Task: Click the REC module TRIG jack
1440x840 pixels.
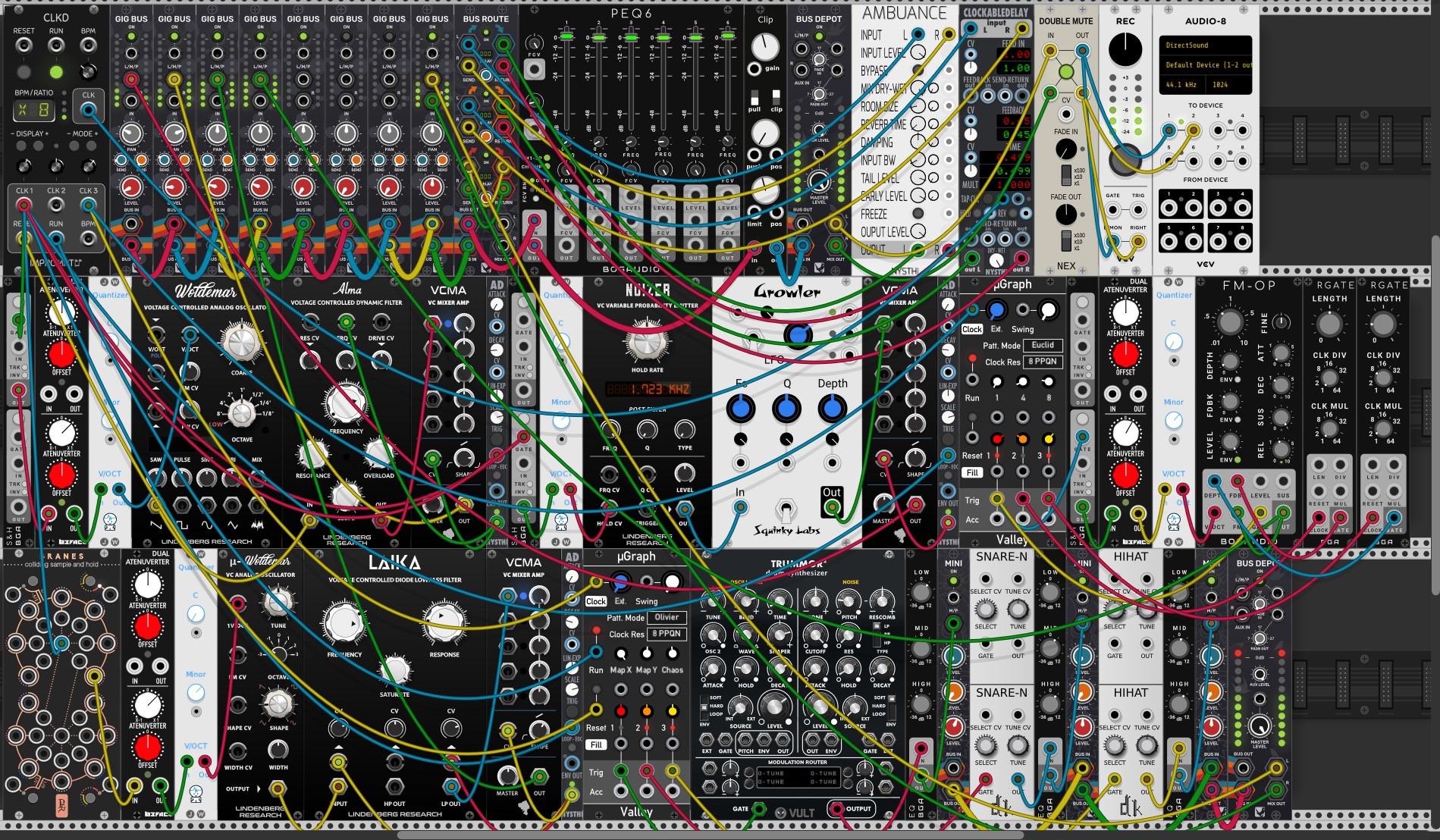Action: coord(1138,211)
